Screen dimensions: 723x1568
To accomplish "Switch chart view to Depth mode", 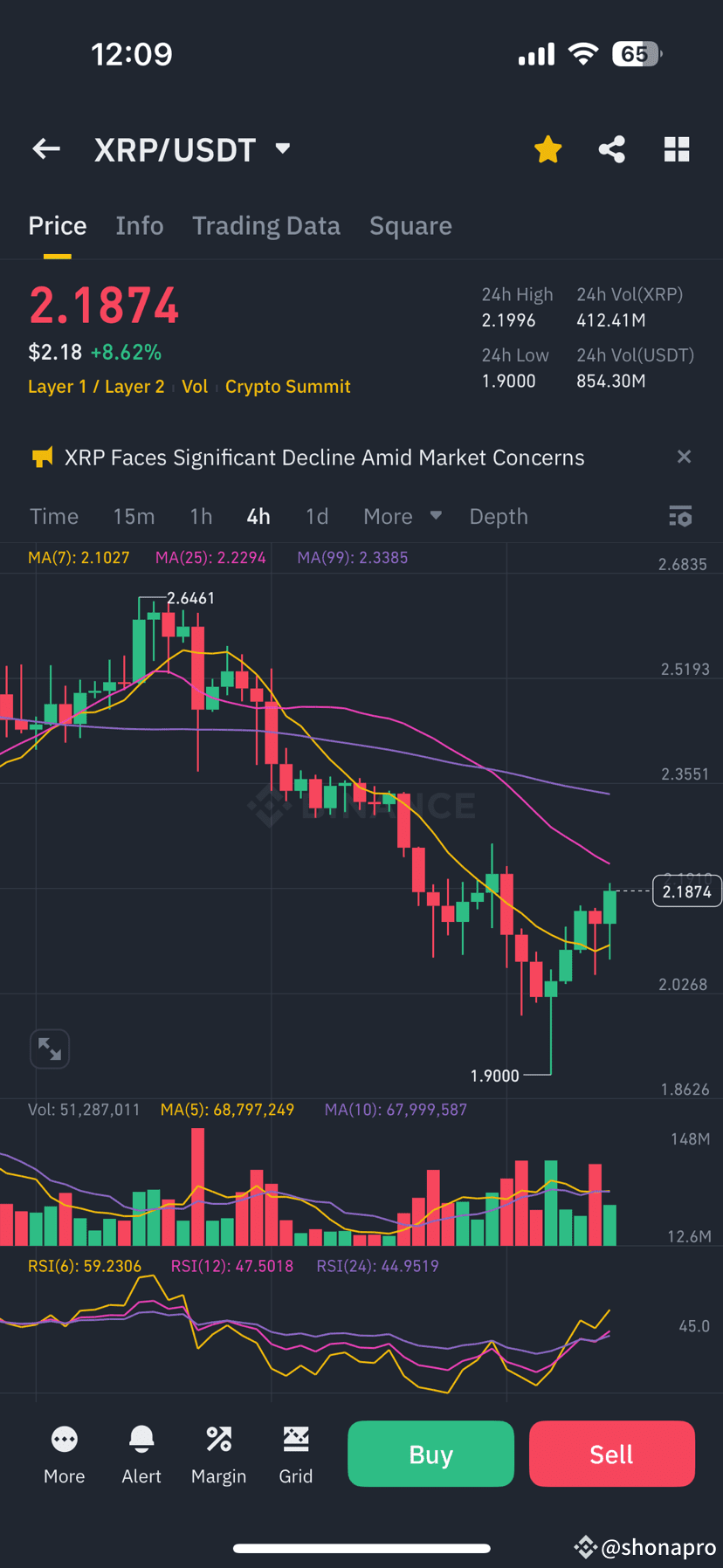I will tap(498, 516).
